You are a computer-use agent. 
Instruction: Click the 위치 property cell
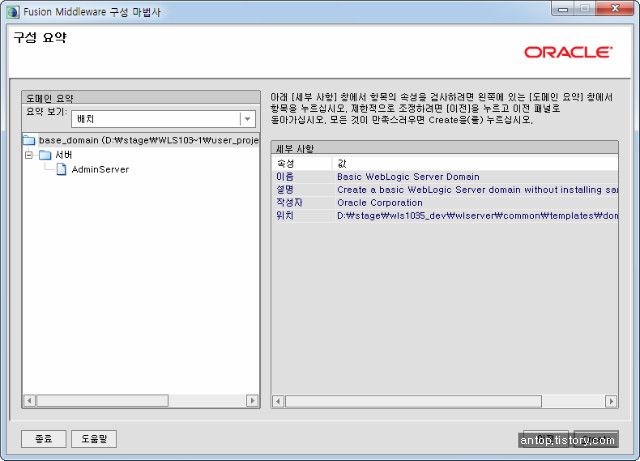(x=302, y=215)
